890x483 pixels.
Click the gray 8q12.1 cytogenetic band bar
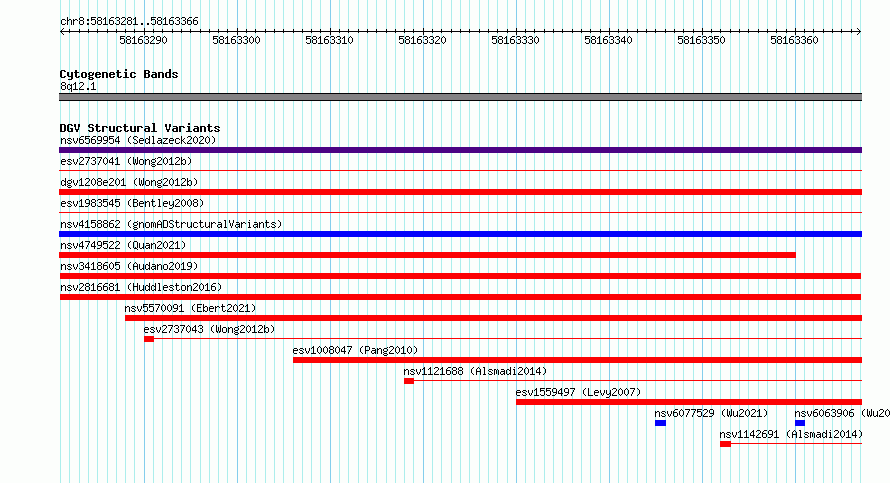(460, 97)
